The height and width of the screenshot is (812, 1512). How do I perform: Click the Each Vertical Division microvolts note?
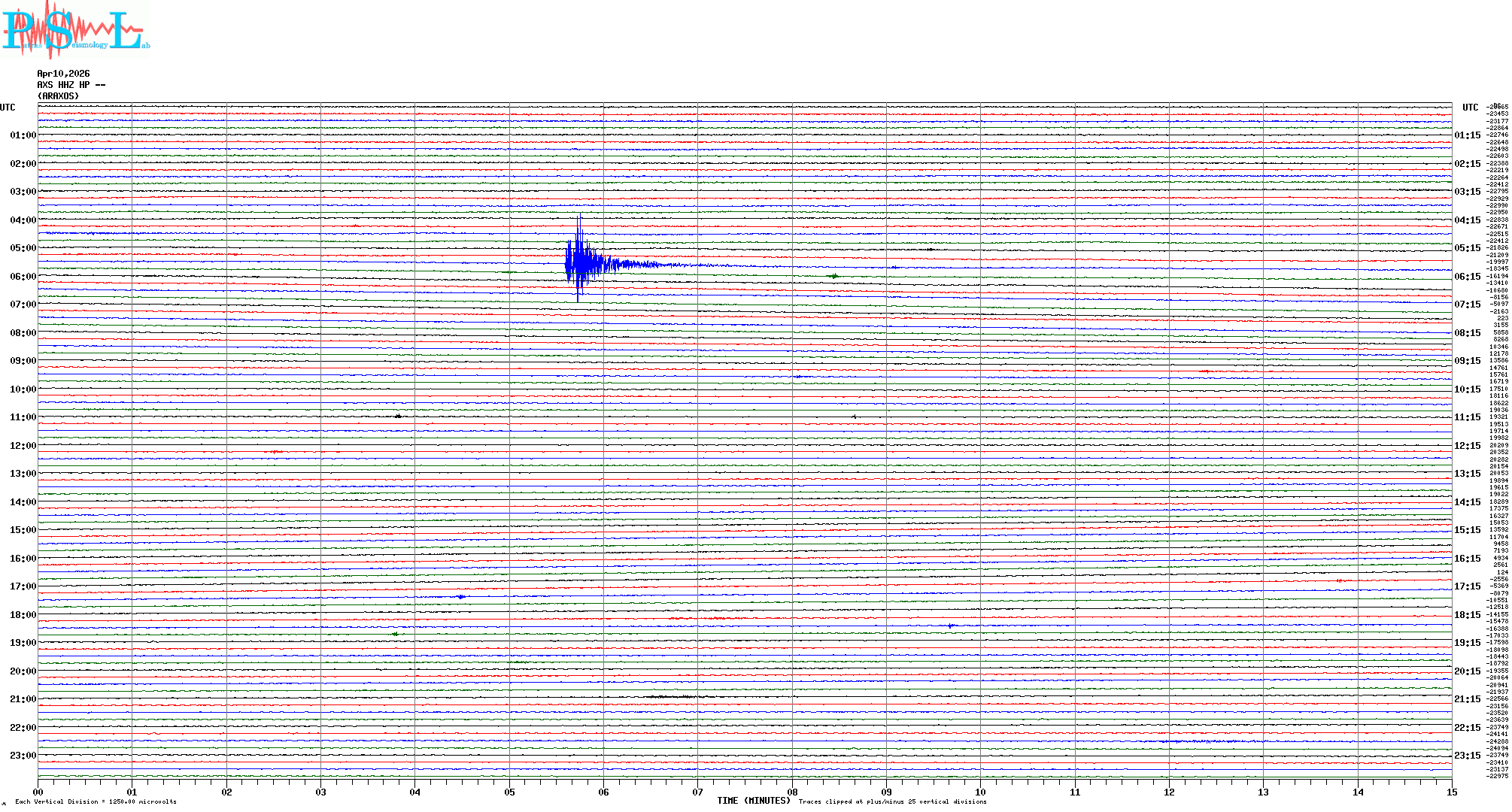(96, 801)
